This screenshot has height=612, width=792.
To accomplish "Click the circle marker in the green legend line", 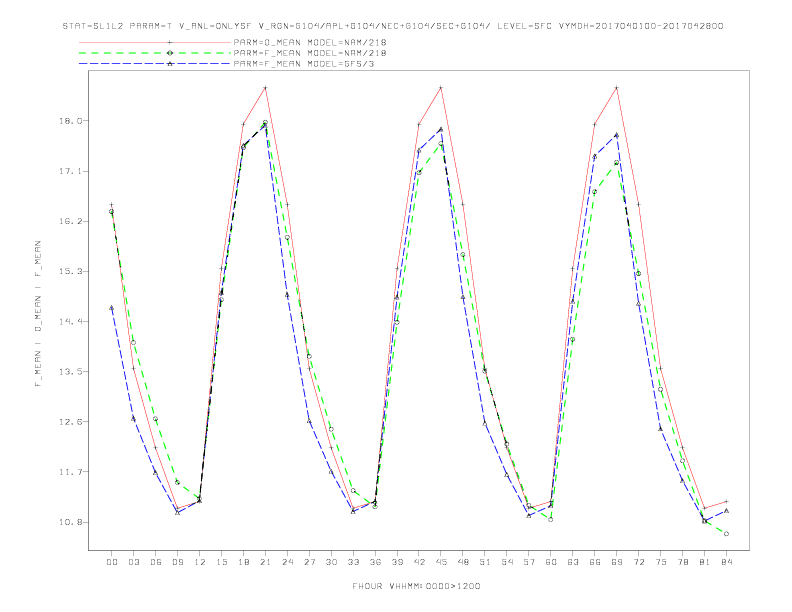I will tap(170, 53).
